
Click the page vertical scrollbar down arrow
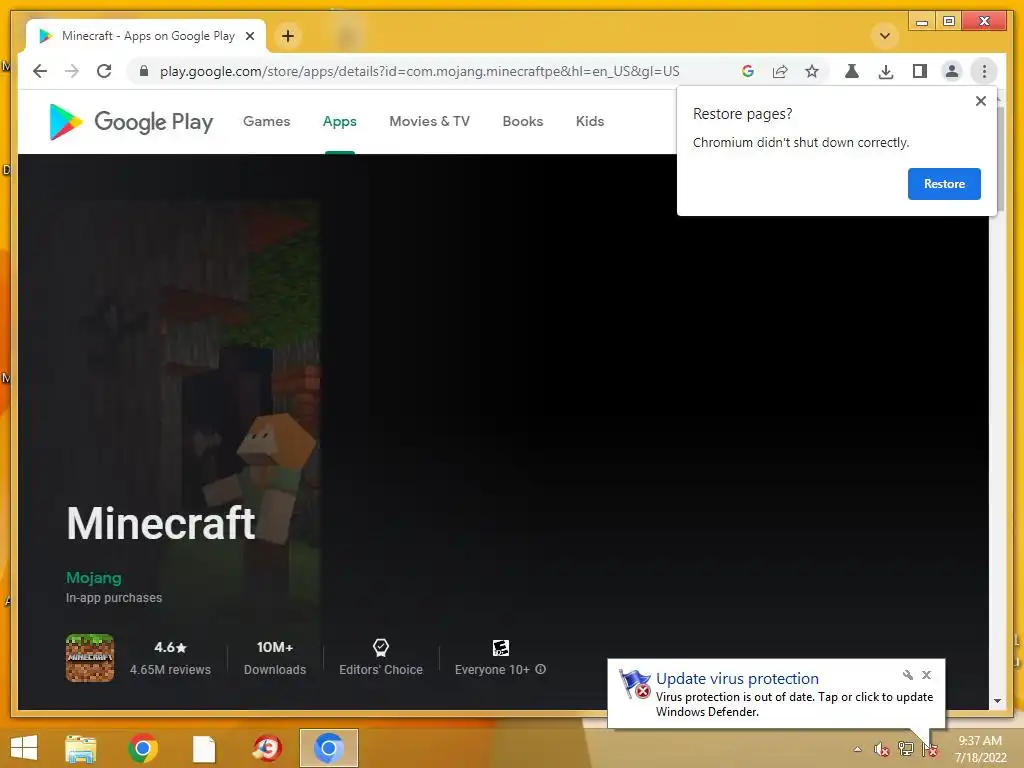997,701
